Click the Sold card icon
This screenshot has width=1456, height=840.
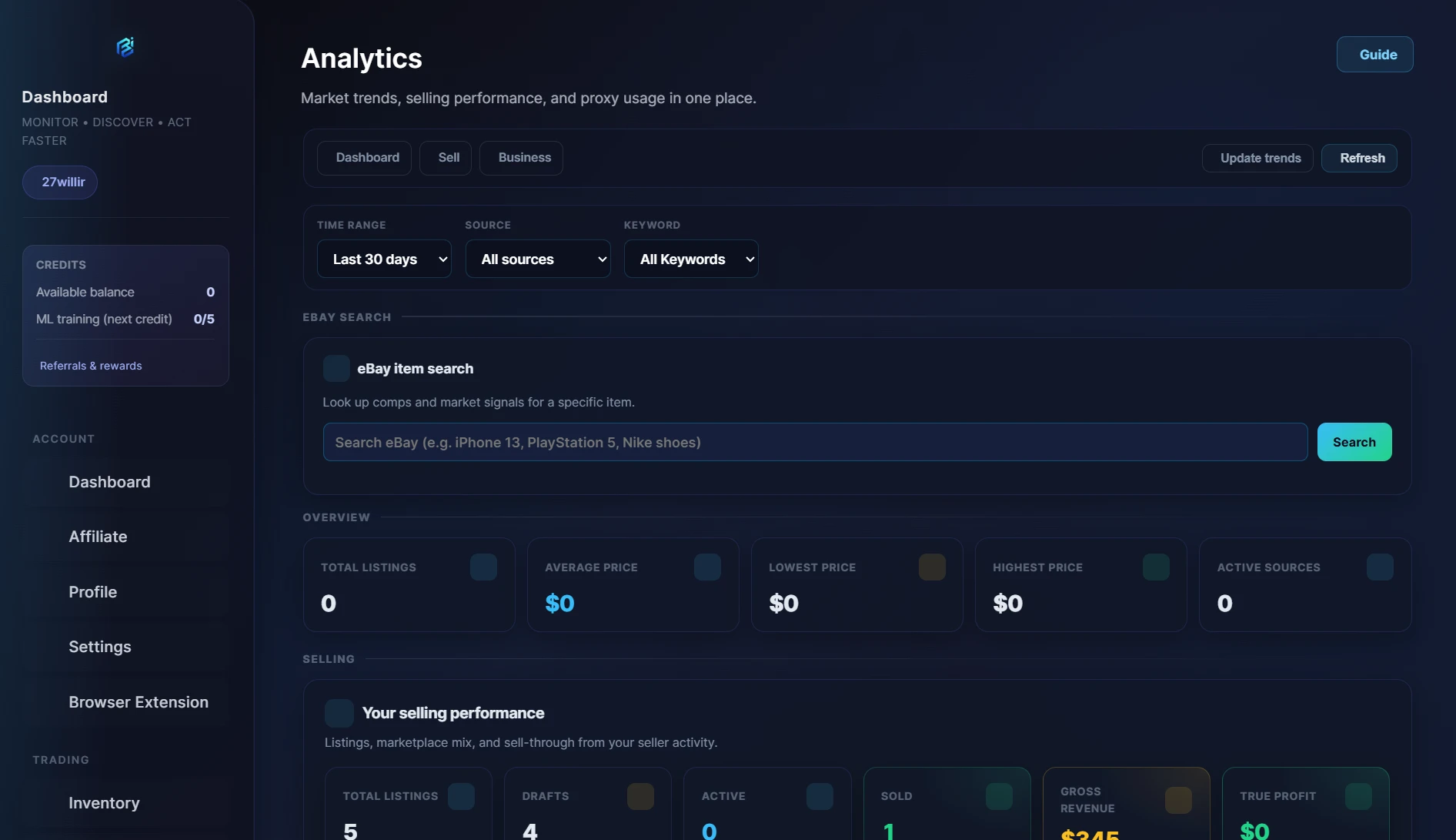(999, 796)
